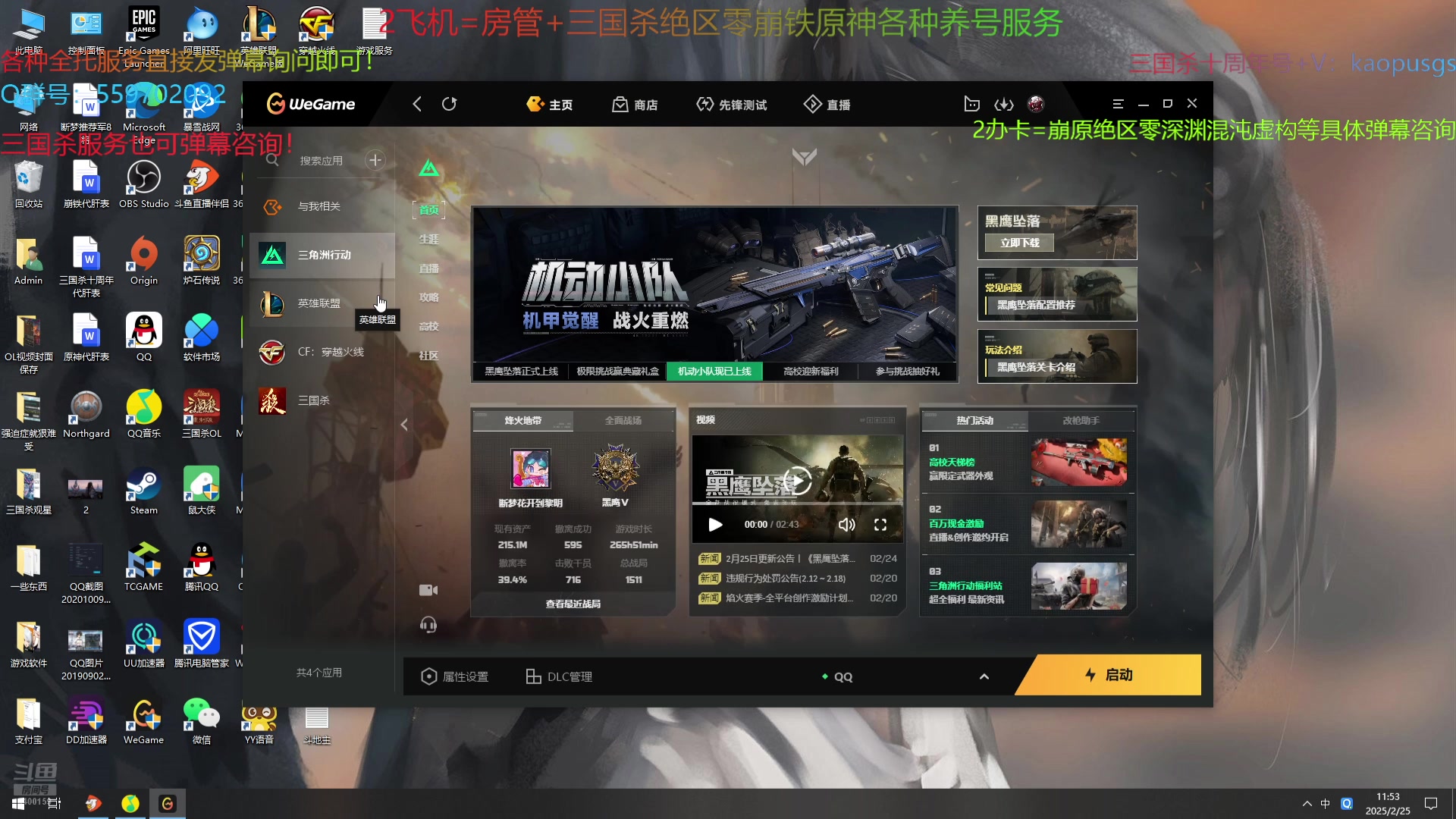Click the headset support icon
This screenshot has width=1456, height=819.
point(428,625)
